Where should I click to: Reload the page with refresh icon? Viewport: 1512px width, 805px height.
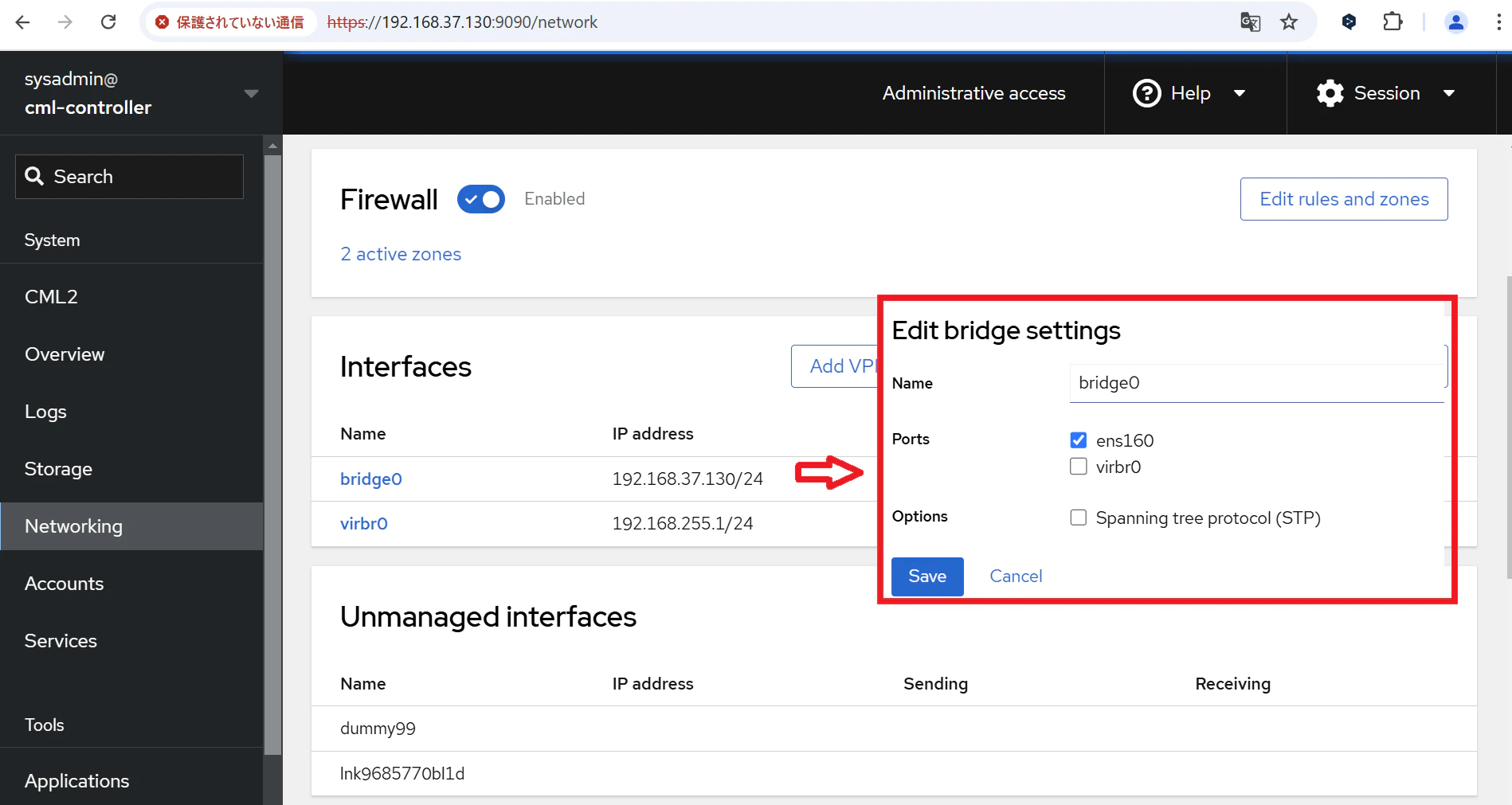coord(108,22)
